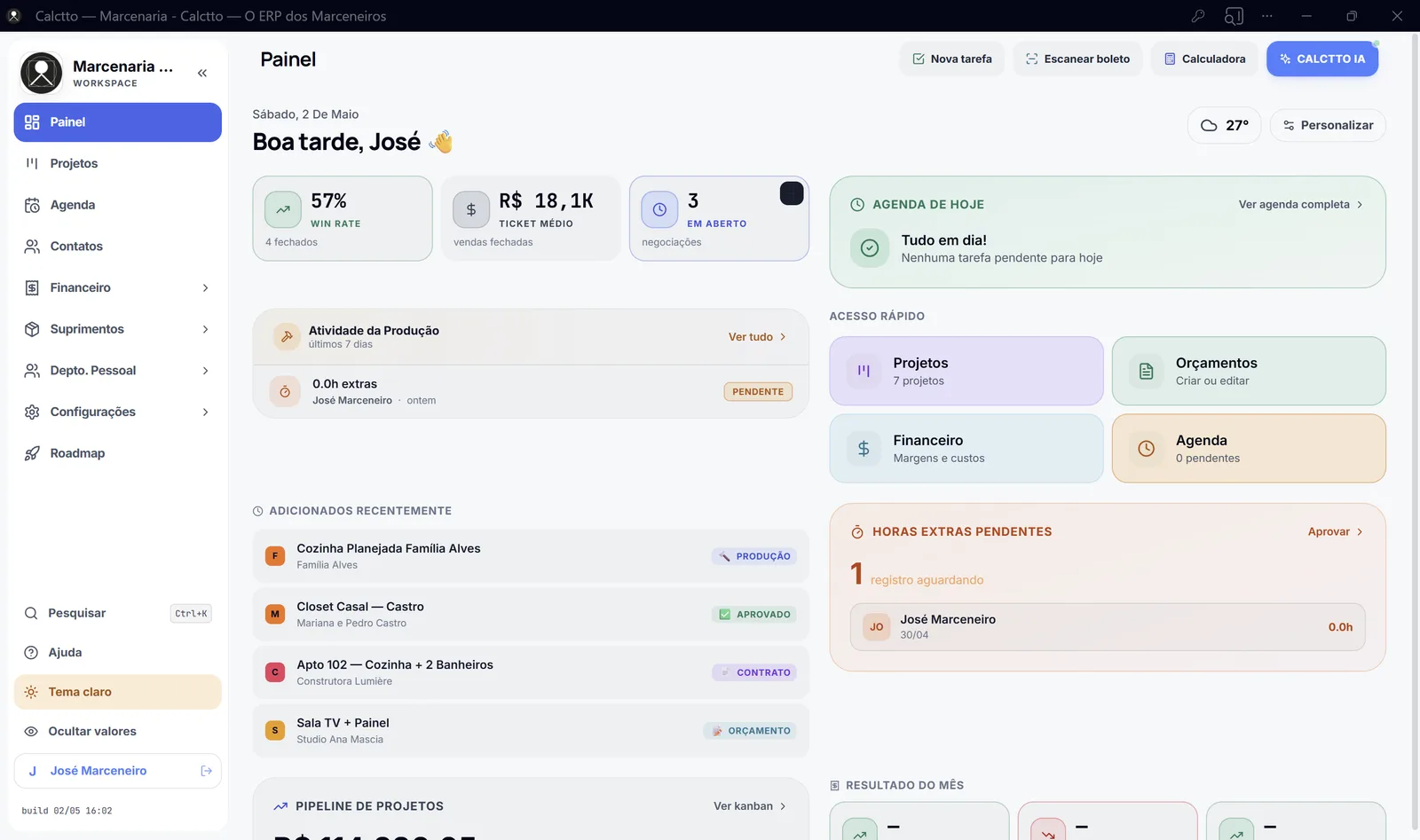Click the timer icon beside 0.0h extras
1420x840 pixels.
click(x=285, y=391)
